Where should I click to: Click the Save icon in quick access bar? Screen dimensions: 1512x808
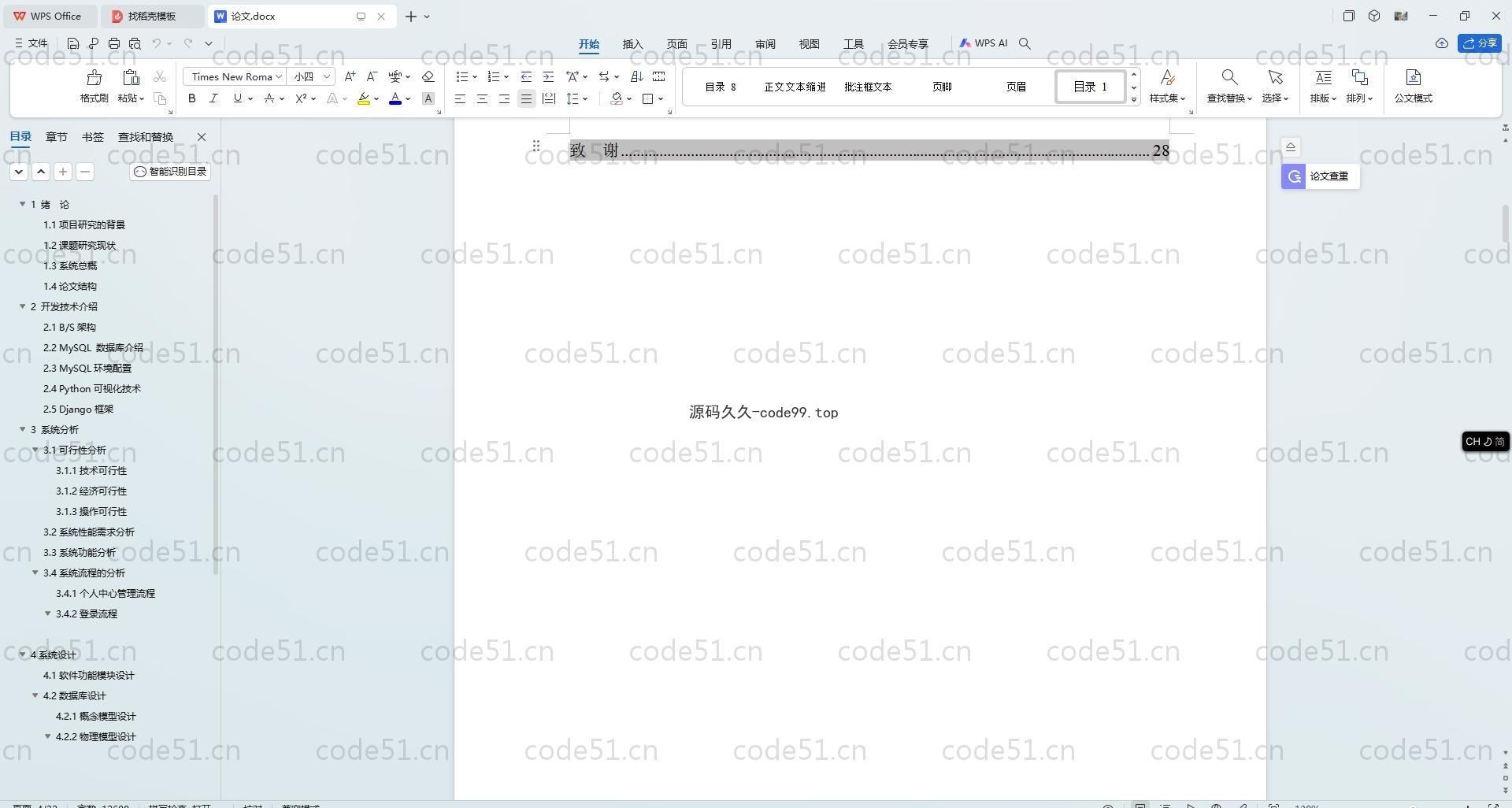coord(73,43)
